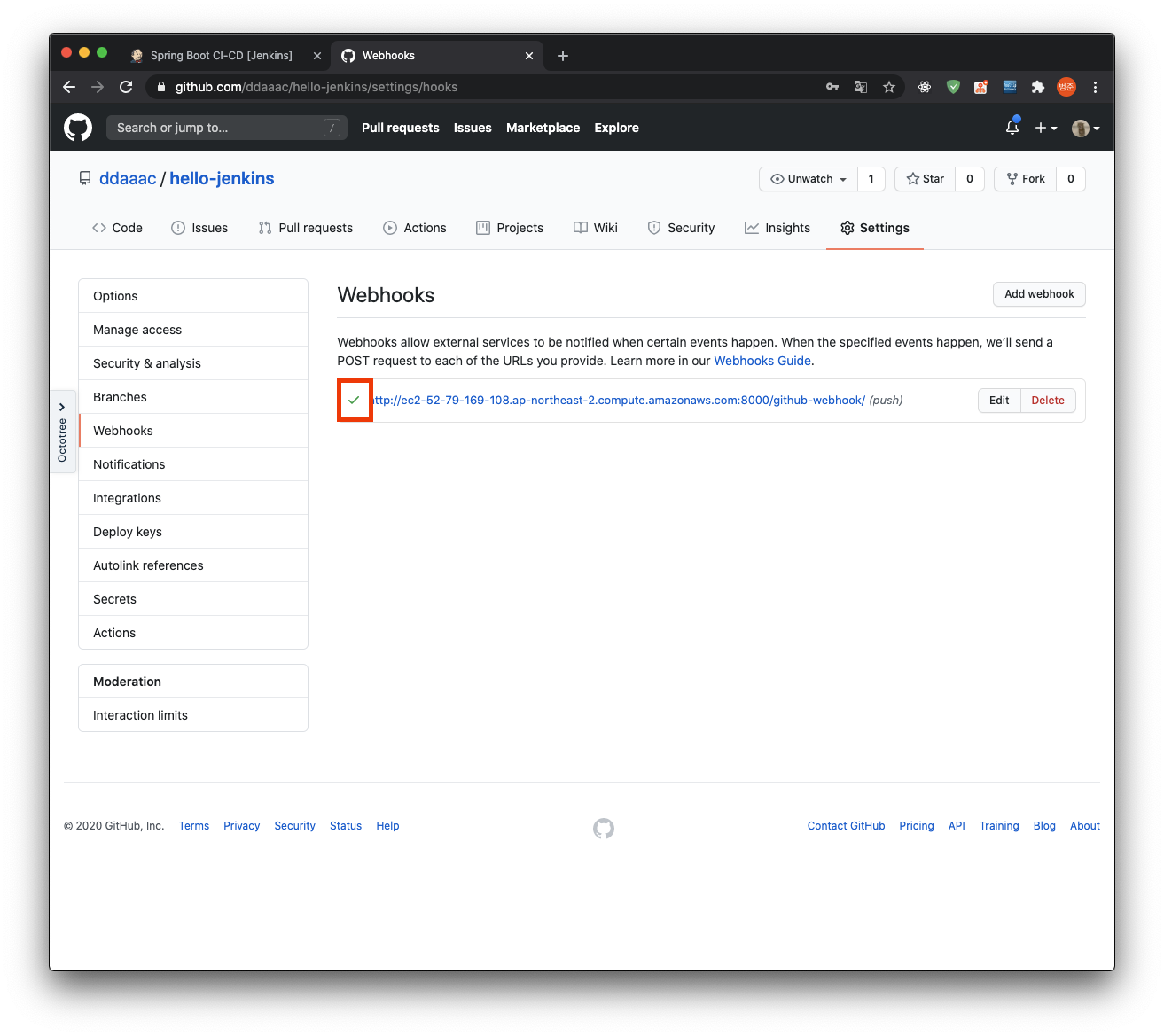Open the ec2 github-webhook URL link
Screen dimensions: 1164x1036
(x=617, y=401)
